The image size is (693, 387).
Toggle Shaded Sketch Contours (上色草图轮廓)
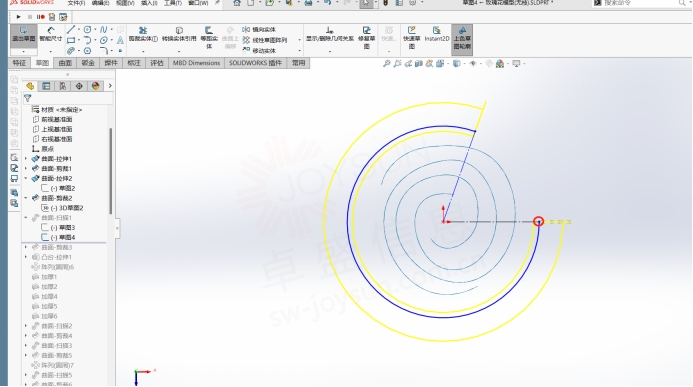[462, 39]
